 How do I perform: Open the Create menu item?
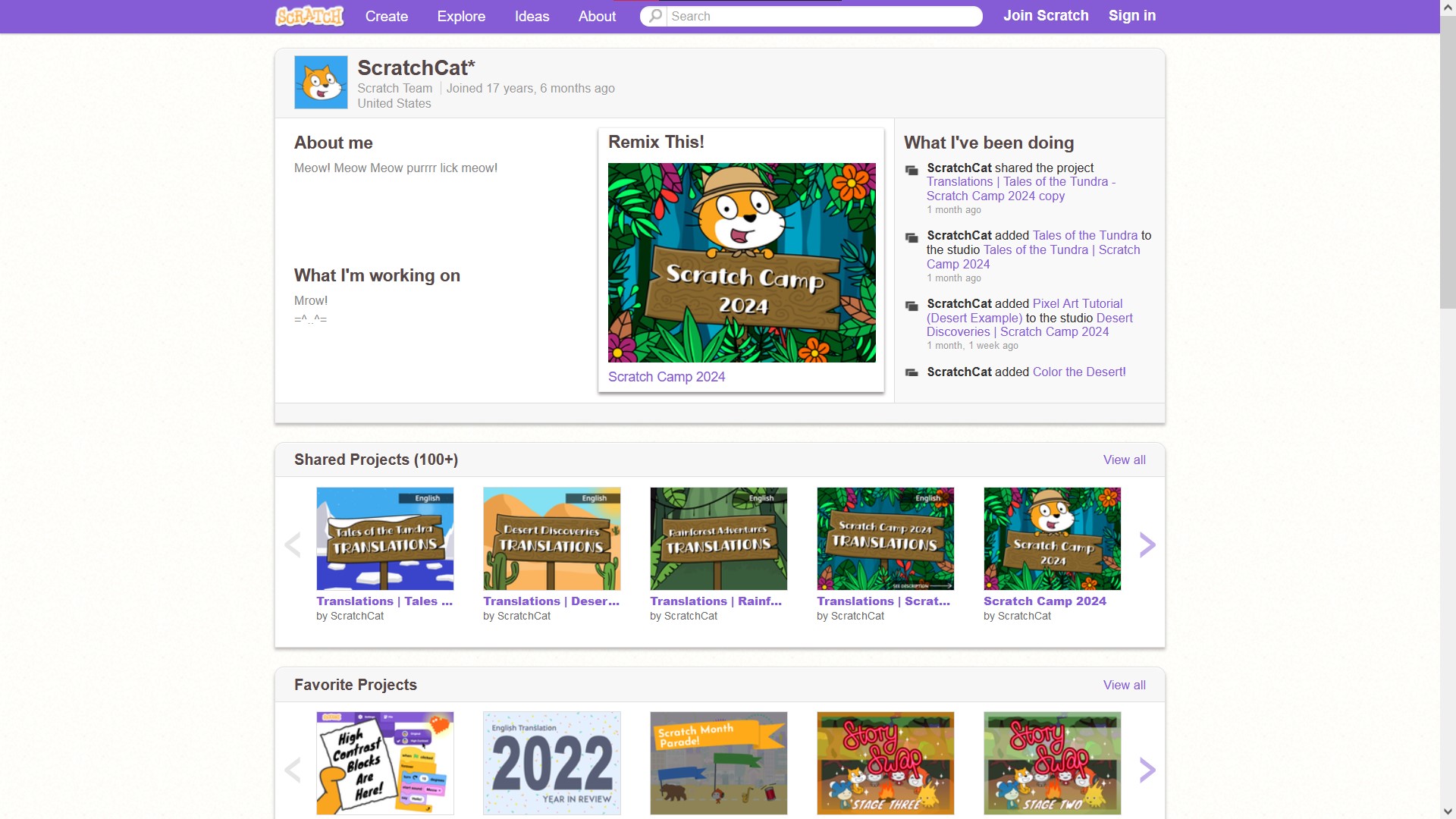coord(386,15)
